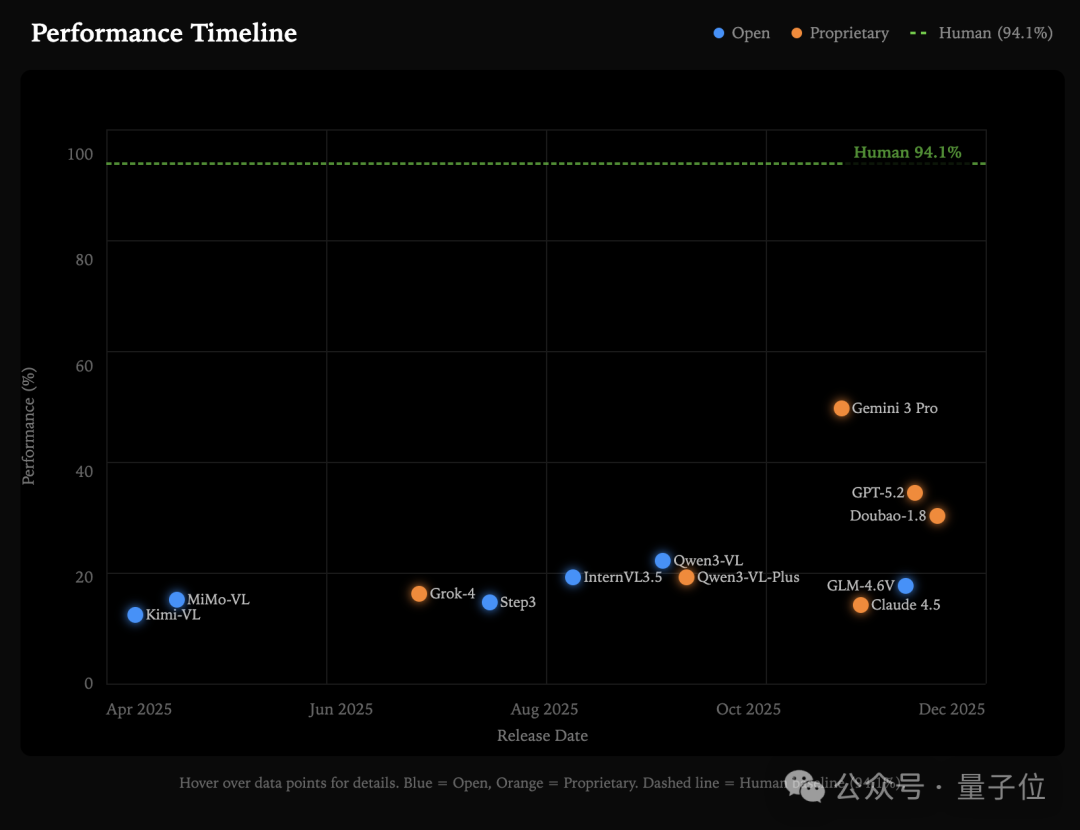
Task: Click the InternVL3.5 data point
Action: (572, 577)
